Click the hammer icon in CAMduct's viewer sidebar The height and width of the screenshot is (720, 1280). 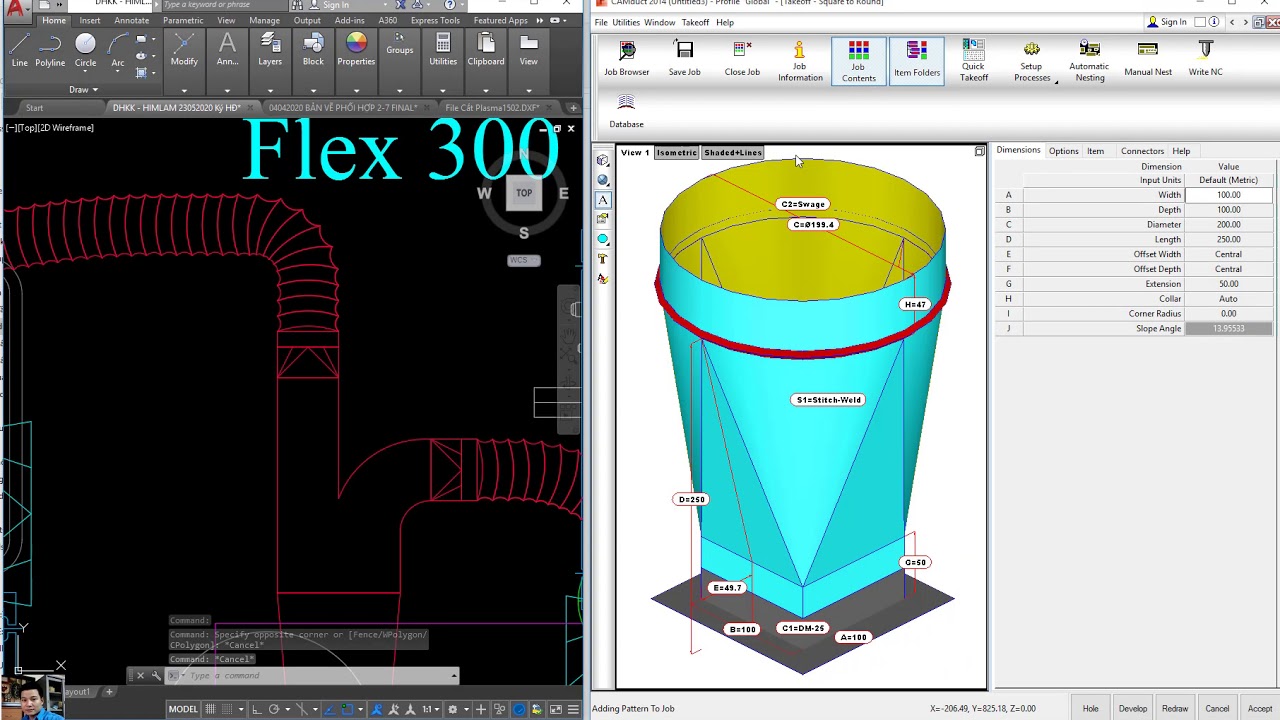[x=603, y=259]
